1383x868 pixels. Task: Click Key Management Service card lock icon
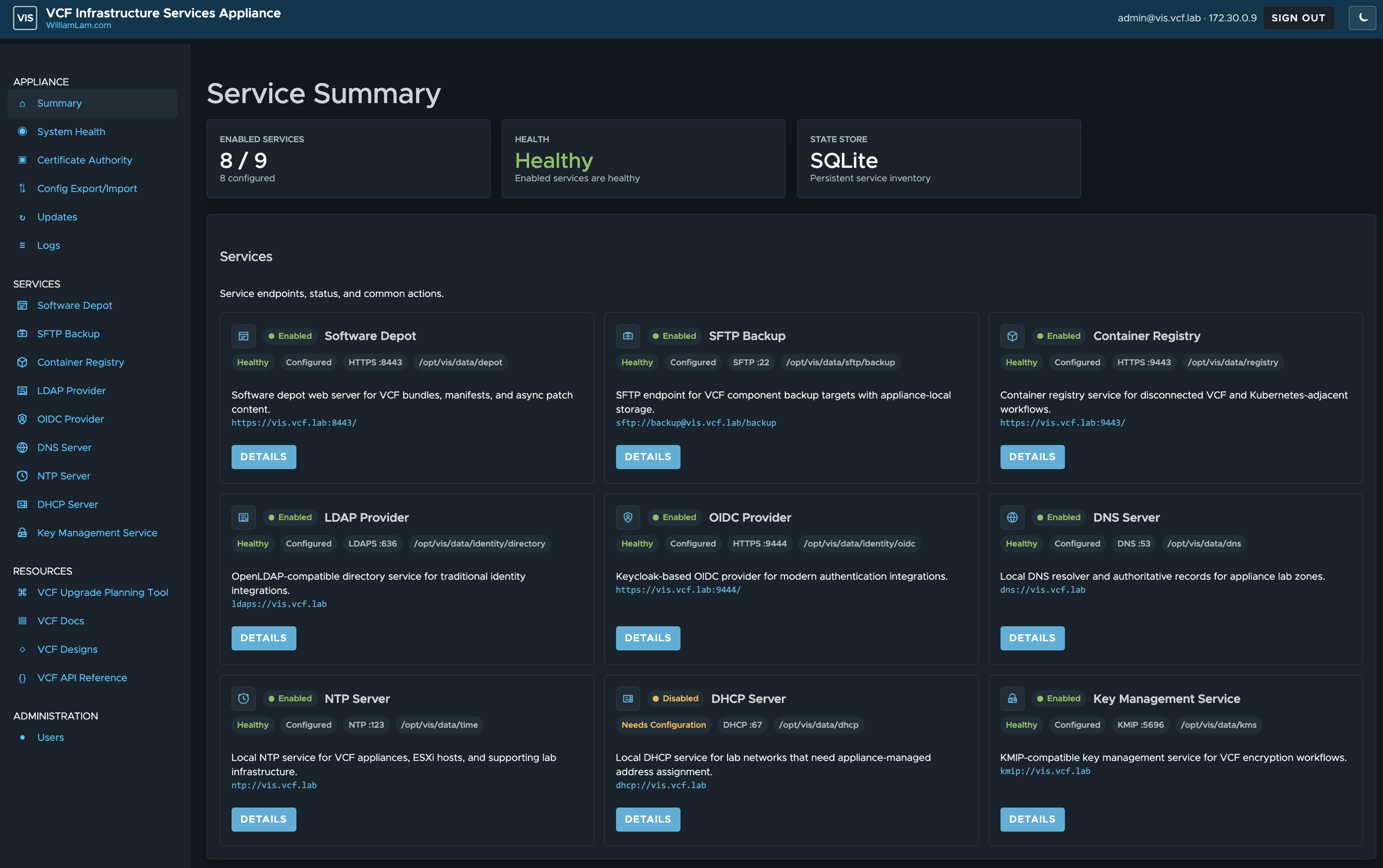pyautogui.click(x=1012, y=699)
